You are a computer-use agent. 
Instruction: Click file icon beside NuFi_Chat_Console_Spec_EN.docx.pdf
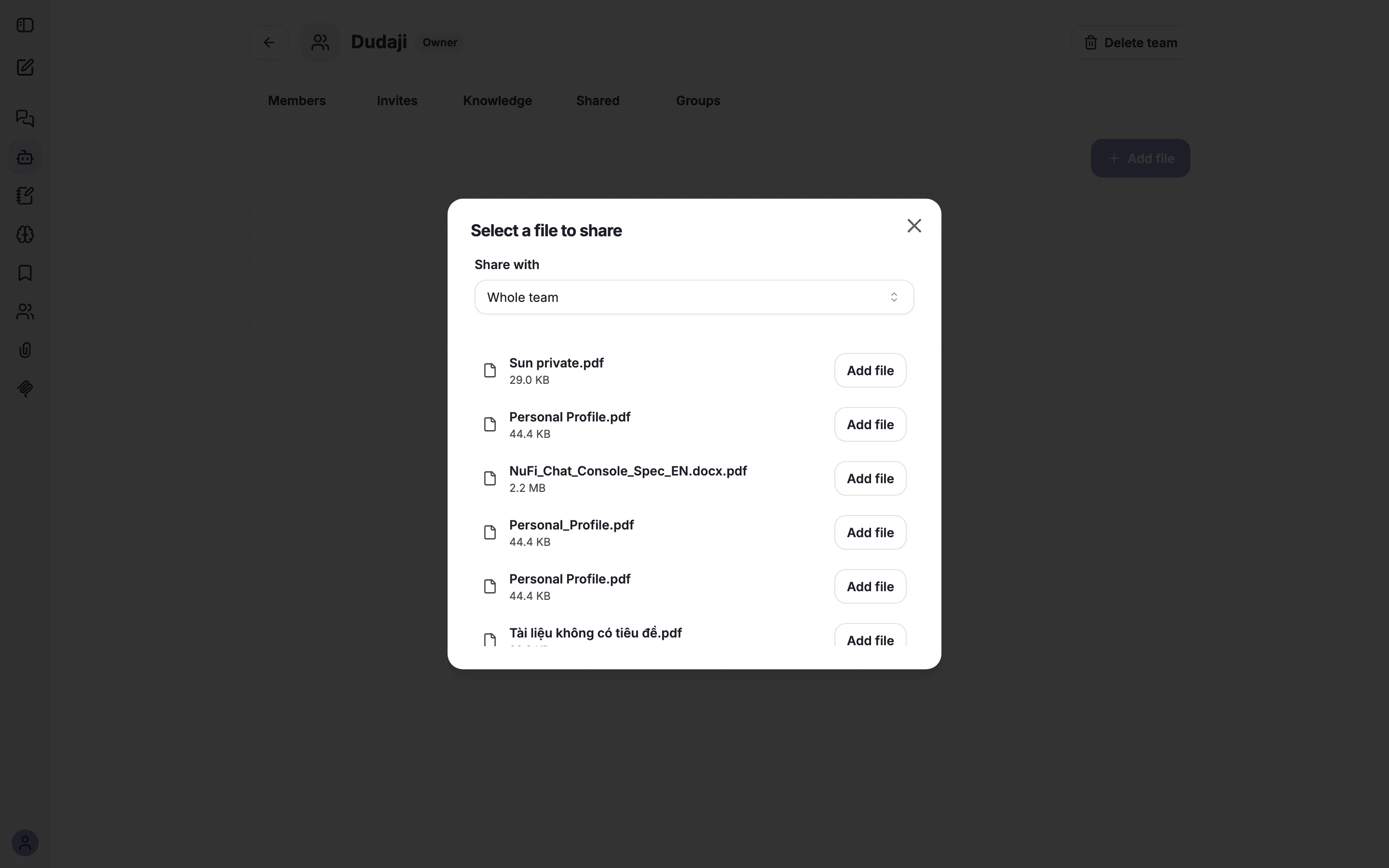[x=490, y=478]
